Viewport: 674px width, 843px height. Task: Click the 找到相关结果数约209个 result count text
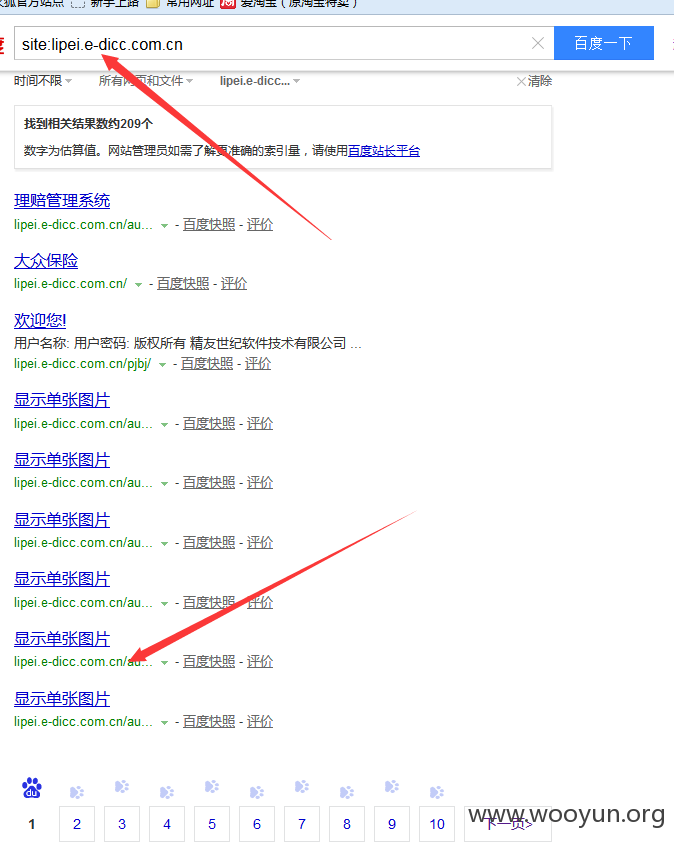click(x=89, y=124)
